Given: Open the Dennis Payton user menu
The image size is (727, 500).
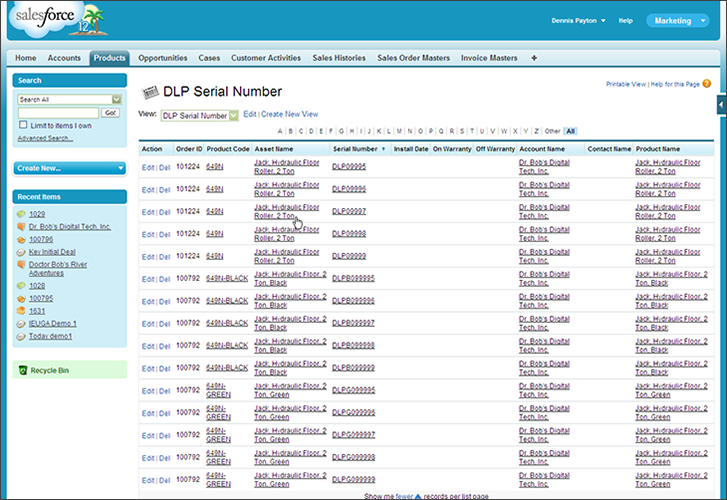Looking at the screenshot, I should tap(578, 20).
